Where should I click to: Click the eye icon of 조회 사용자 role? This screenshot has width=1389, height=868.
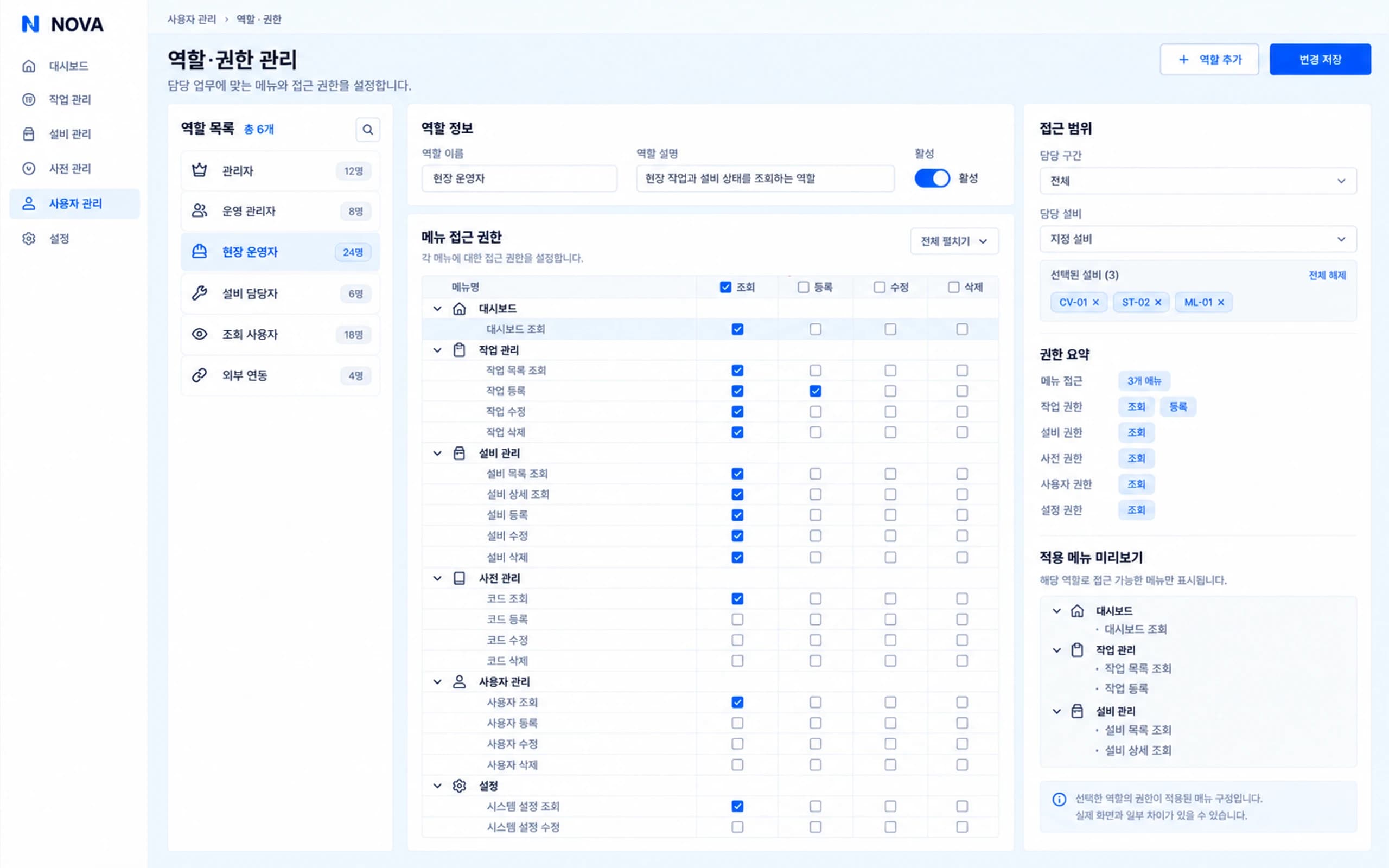pos(199,334)
